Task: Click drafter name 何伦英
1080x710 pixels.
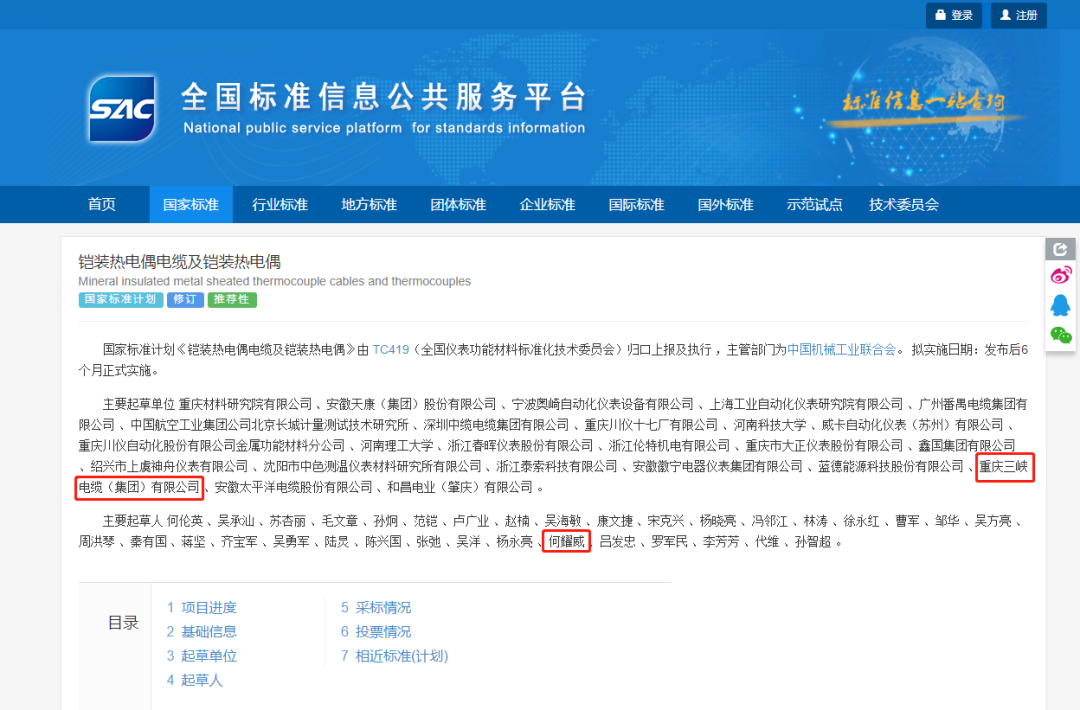Action: 185,521
